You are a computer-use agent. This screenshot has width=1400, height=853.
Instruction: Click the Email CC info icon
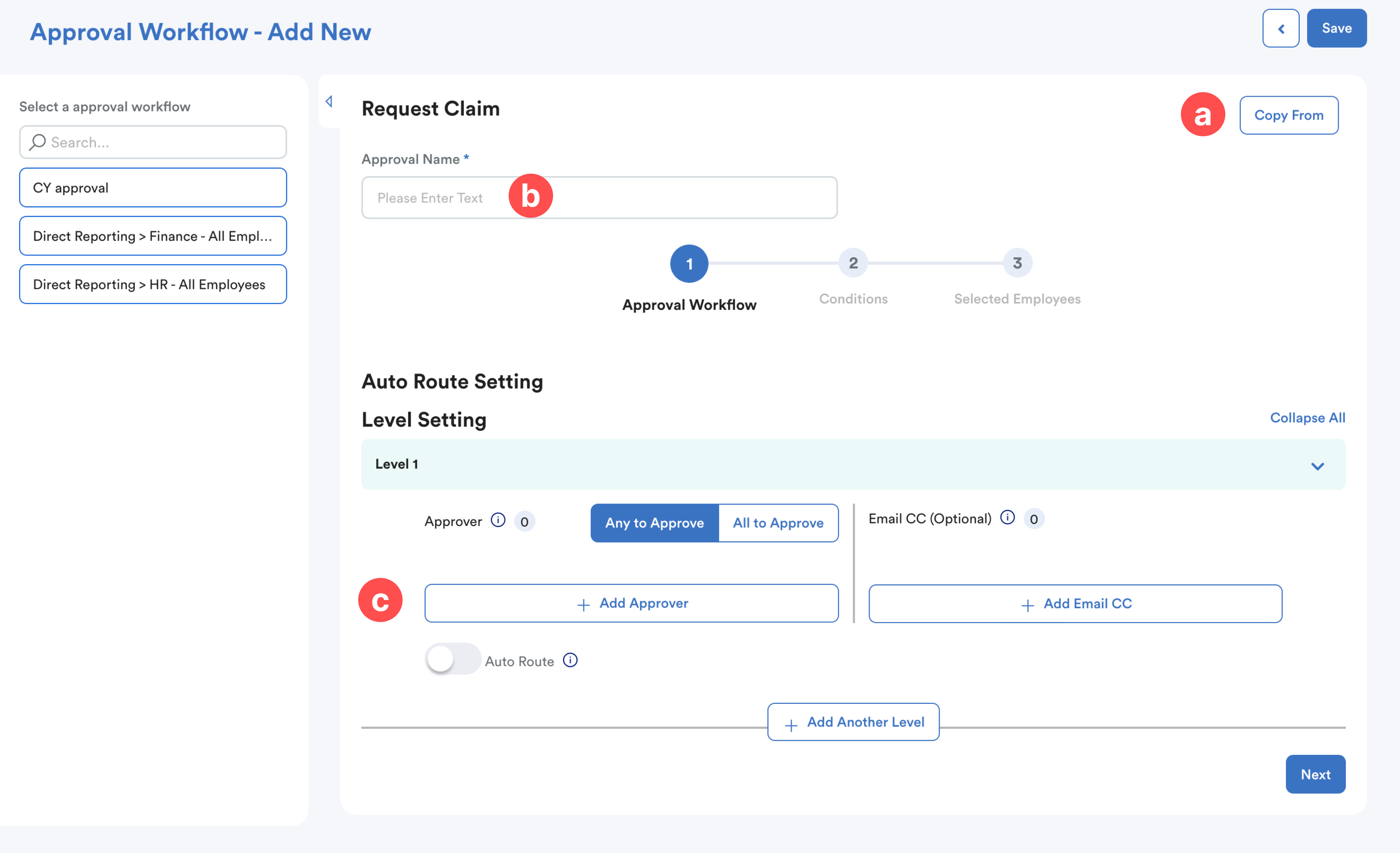pos(1007,517)
